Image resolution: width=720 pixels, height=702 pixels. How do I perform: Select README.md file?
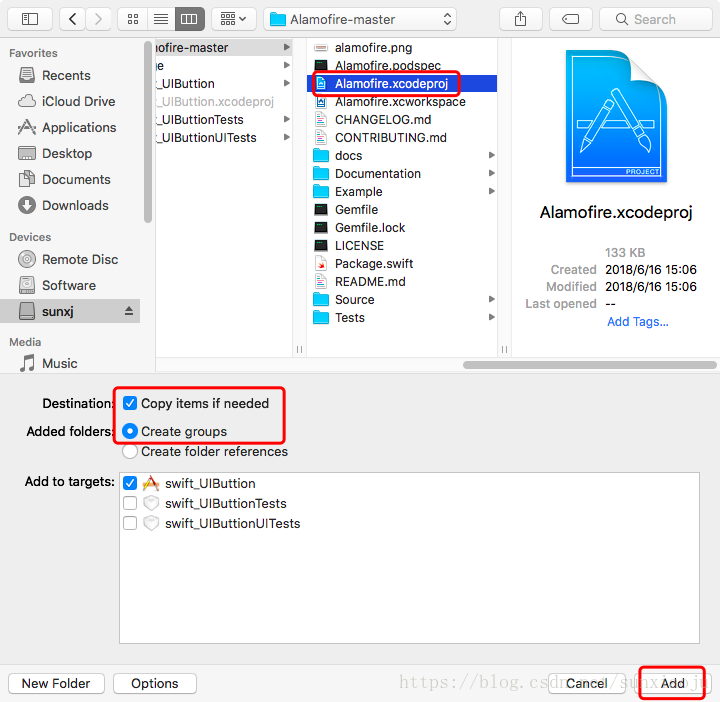click(402, 282)
